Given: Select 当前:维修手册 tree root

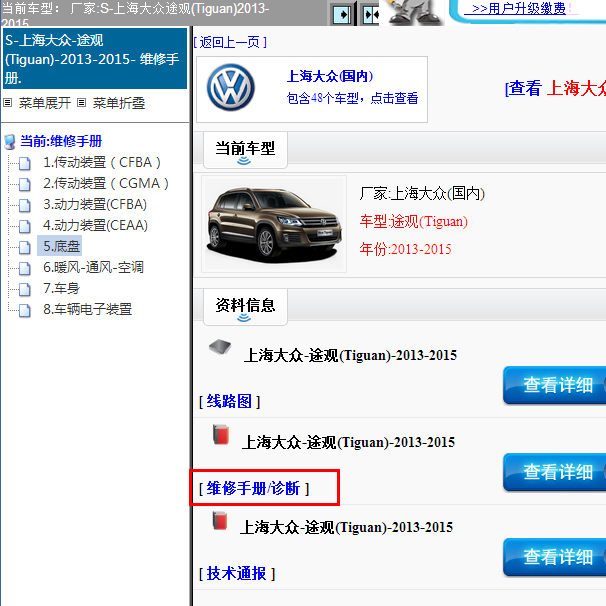Looking at the screenshot, I should (61, 141).
